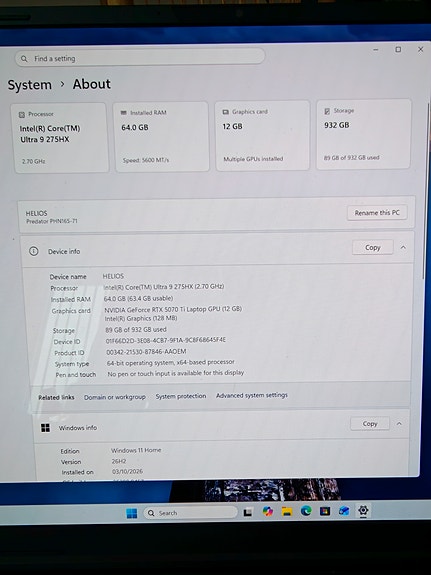Copy the Windows info section
The width and height of the screenshot is (431, 575).
pos(370,424)
